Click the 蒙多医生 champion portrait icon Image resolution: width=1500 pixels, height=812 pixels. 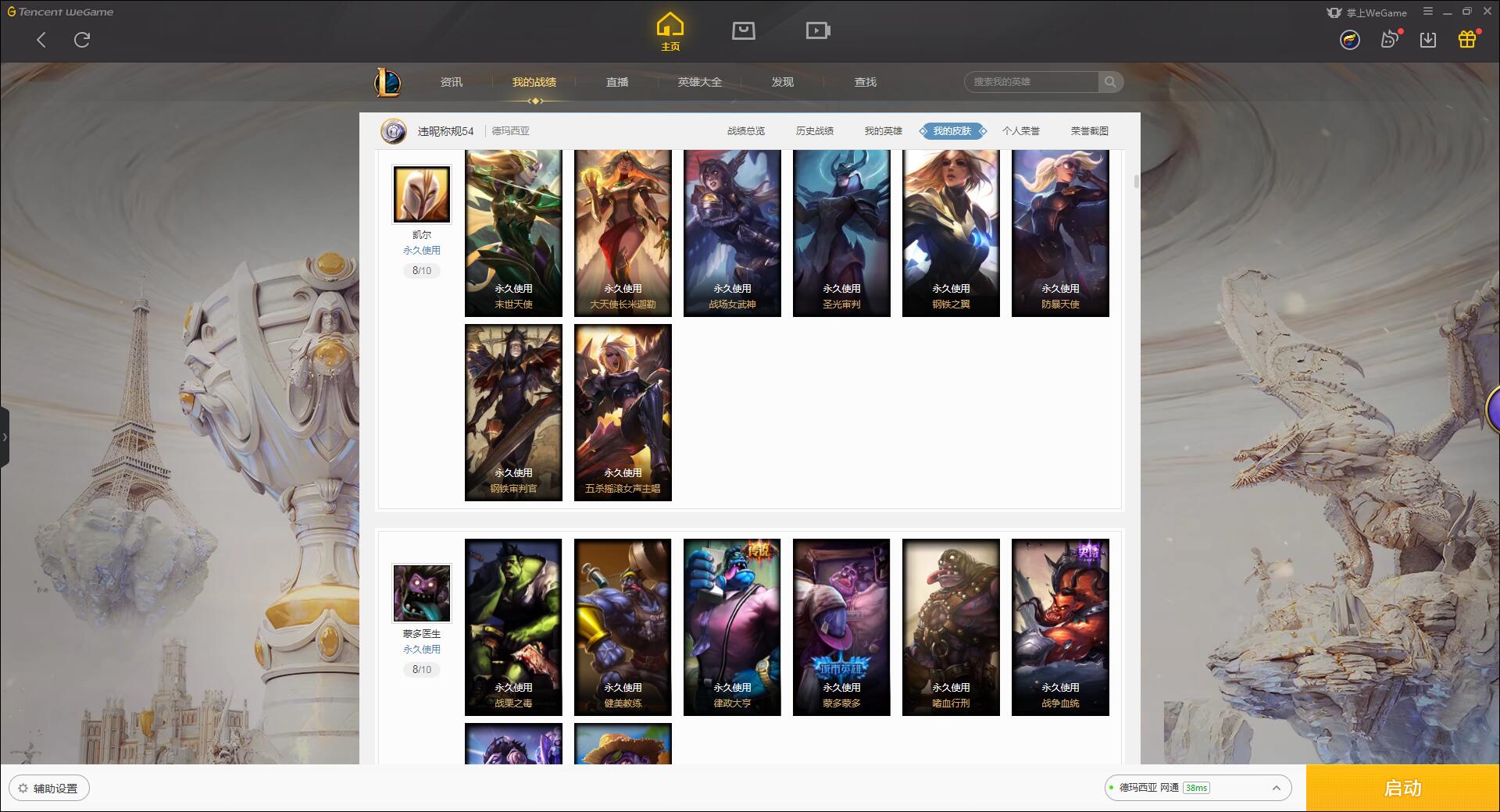(x=422, y=593)
